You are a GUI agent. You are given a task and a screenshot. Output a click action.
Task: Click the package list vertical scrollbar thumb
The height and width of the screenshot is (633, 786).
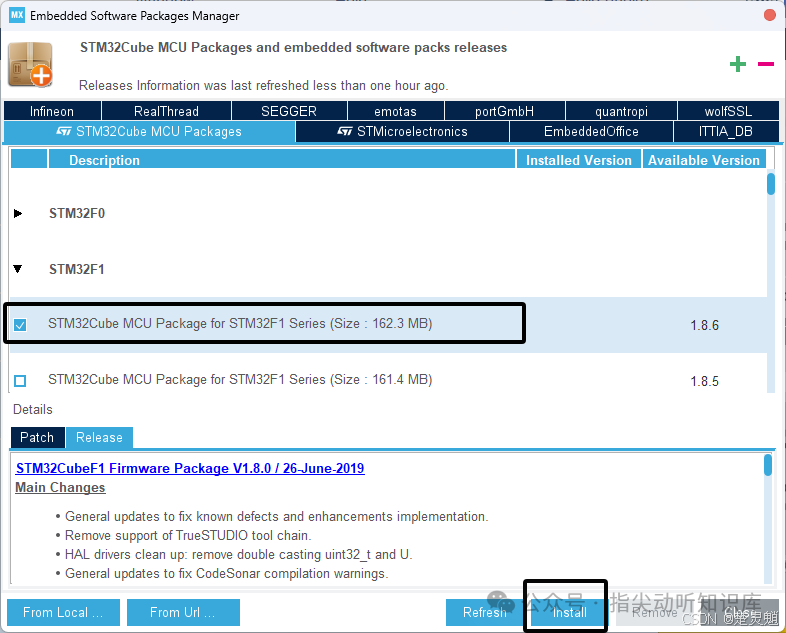coord(771,183)
